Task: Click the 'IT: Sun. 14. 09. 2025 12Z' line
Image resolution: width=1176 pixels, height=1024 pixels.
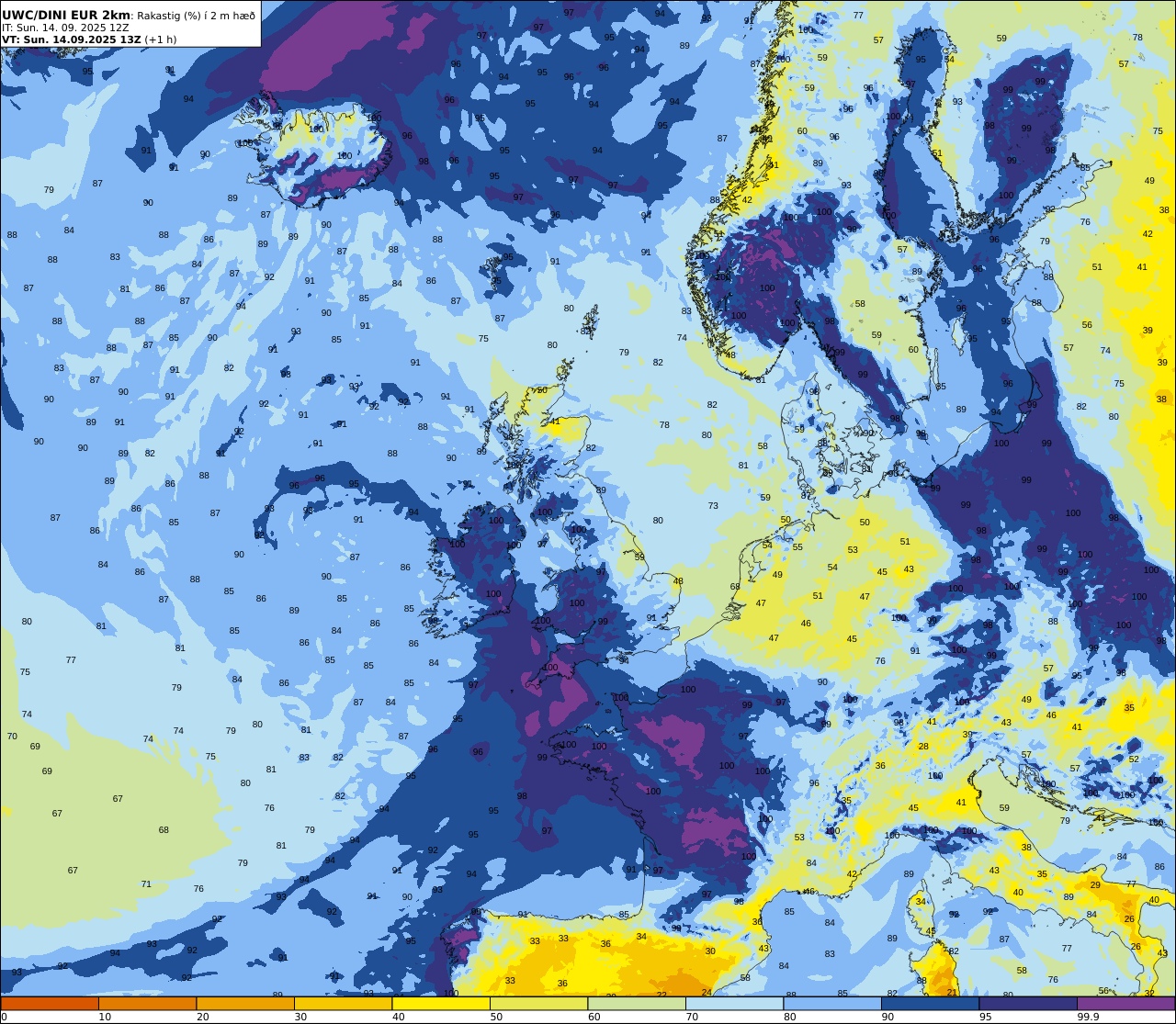Action: 65,28
